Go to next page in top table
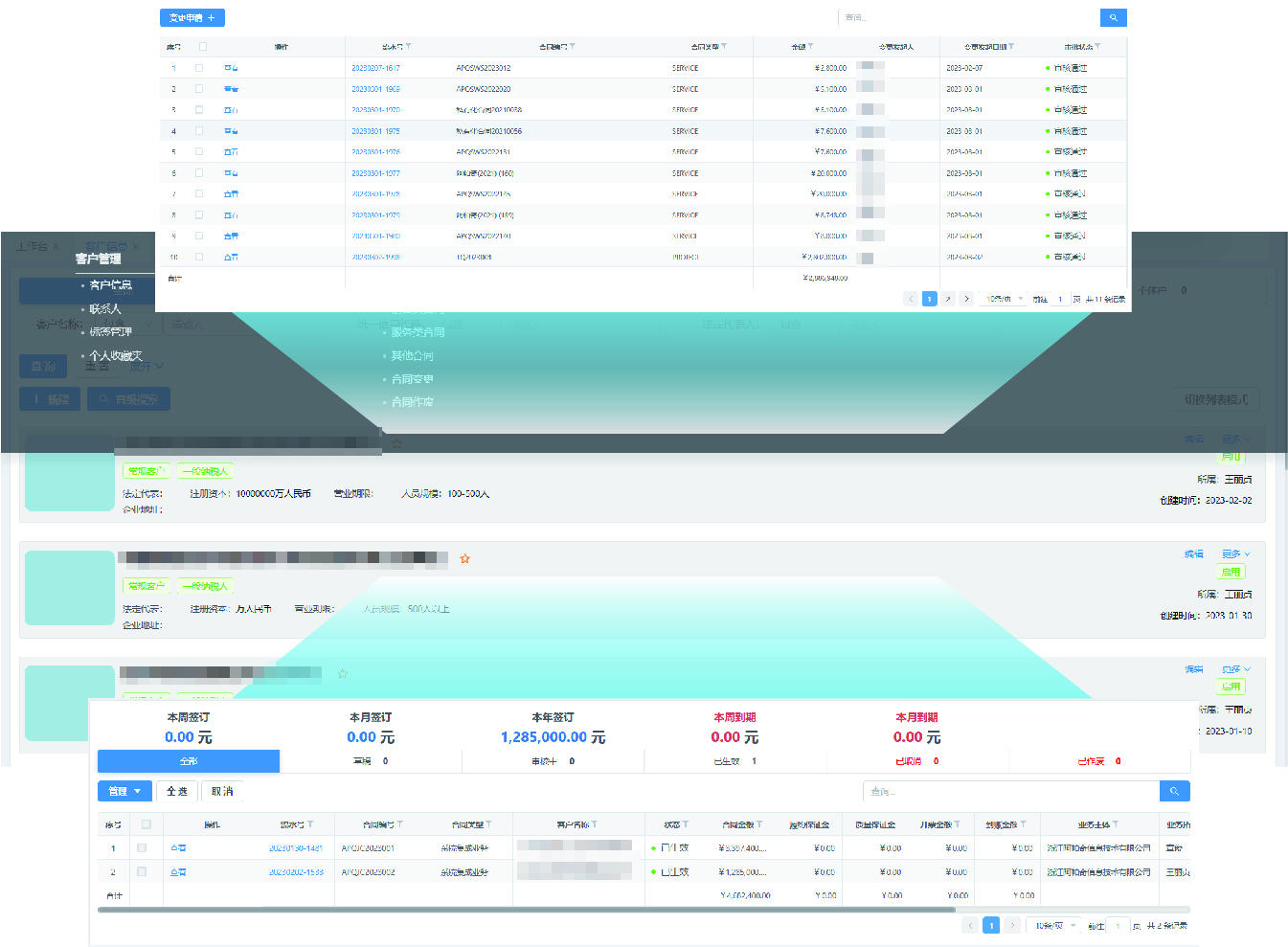 (x=966, y=299)
